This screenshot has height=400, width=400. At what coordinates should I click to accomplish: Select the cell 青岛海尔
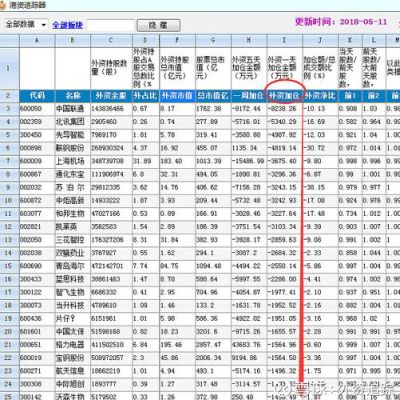coord(73,266)
